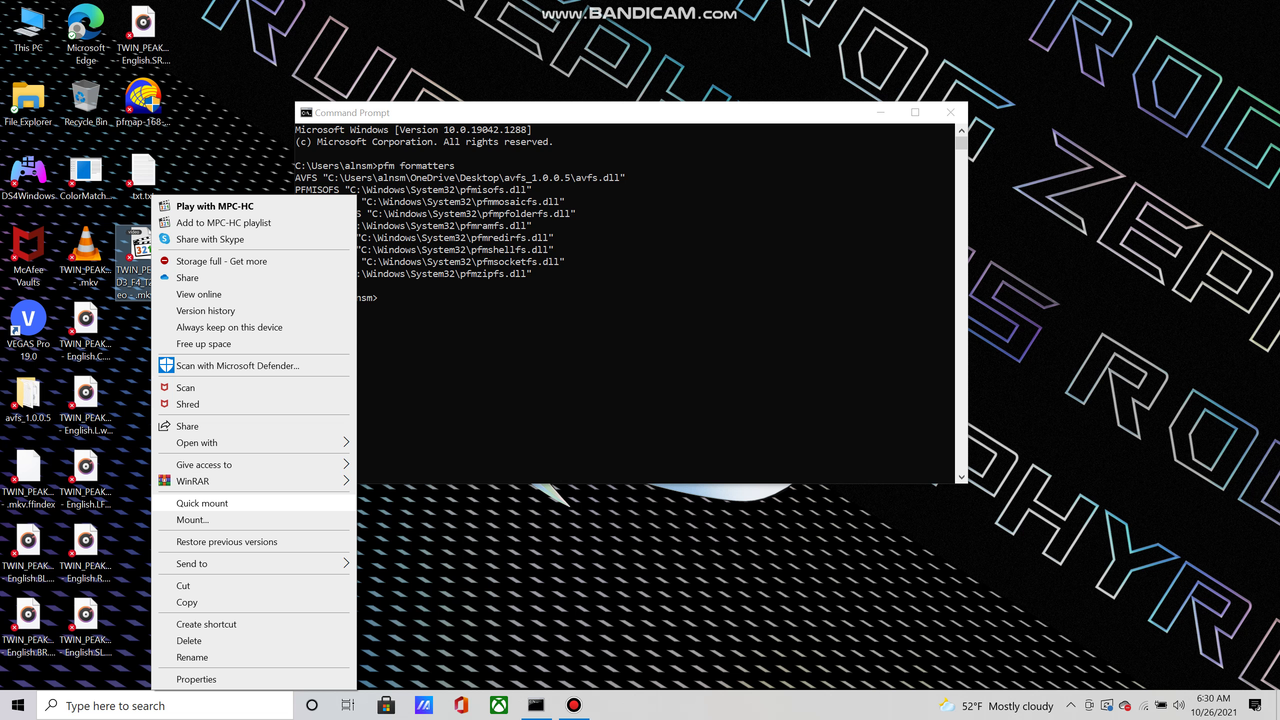Image resolution: width=1280 pixels, height=720 pixels.
Task: Maximize the Command Prompt window
Action: click(915, 113)
